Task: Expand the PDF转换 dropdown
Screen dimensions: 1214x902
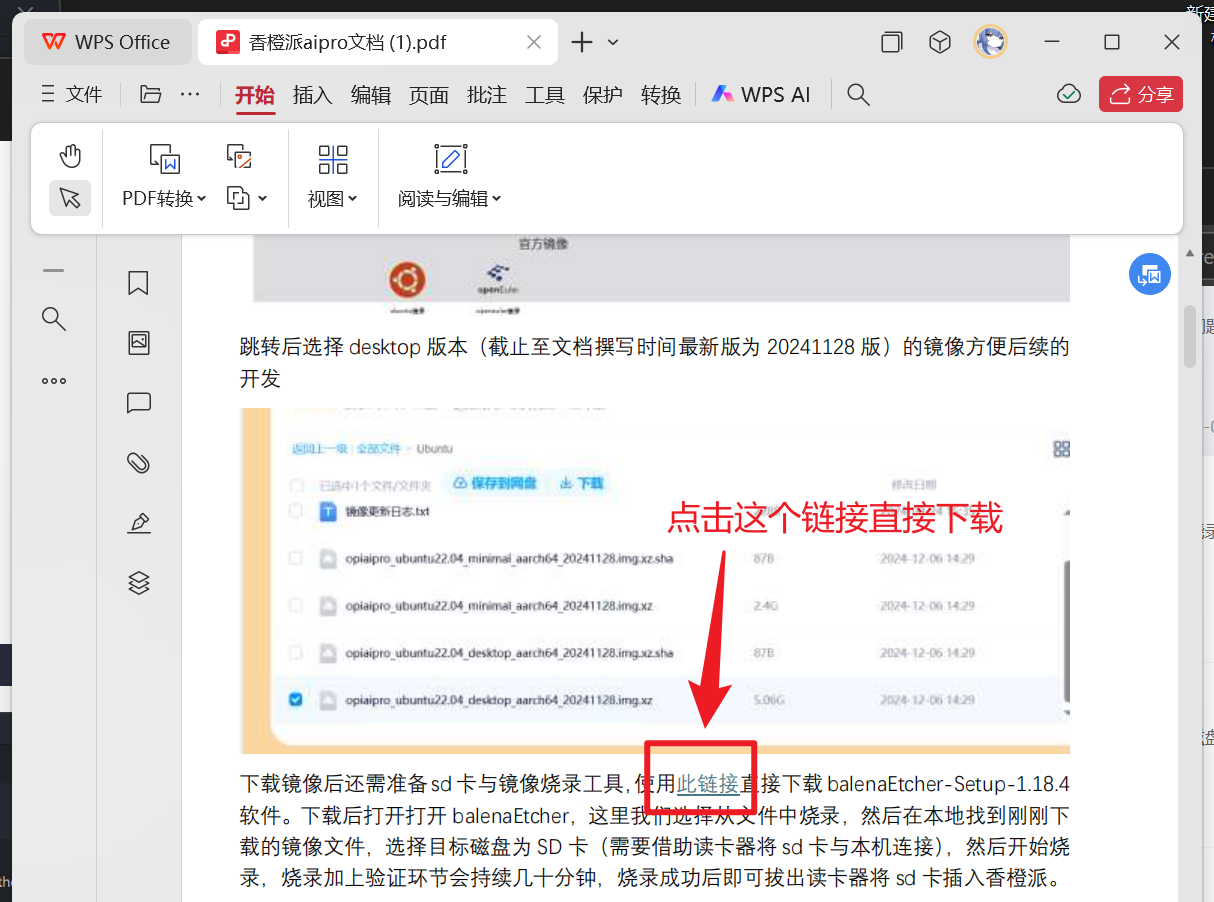Action: point(201,199)
